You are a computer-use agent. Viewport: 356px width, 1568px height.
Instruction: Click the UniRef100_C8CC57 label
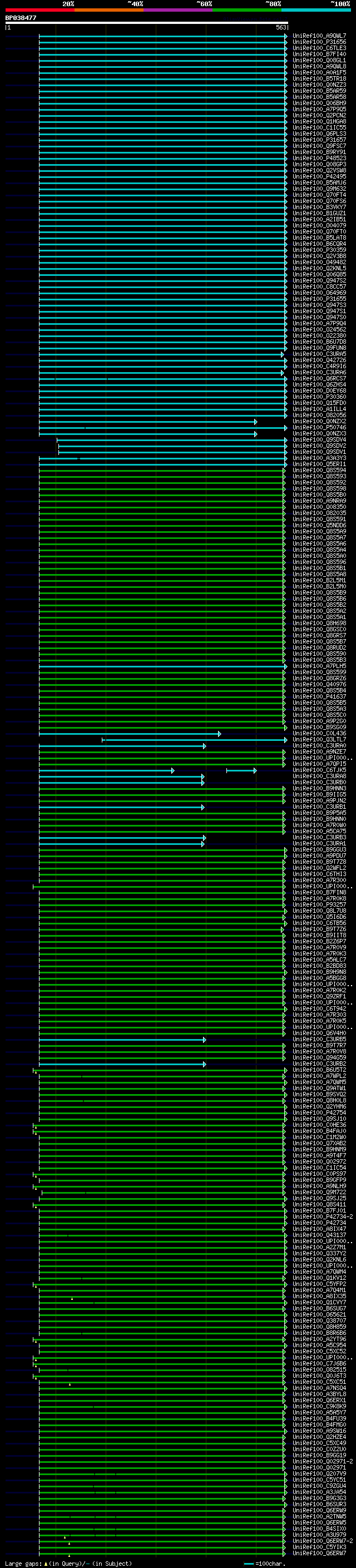319,286
